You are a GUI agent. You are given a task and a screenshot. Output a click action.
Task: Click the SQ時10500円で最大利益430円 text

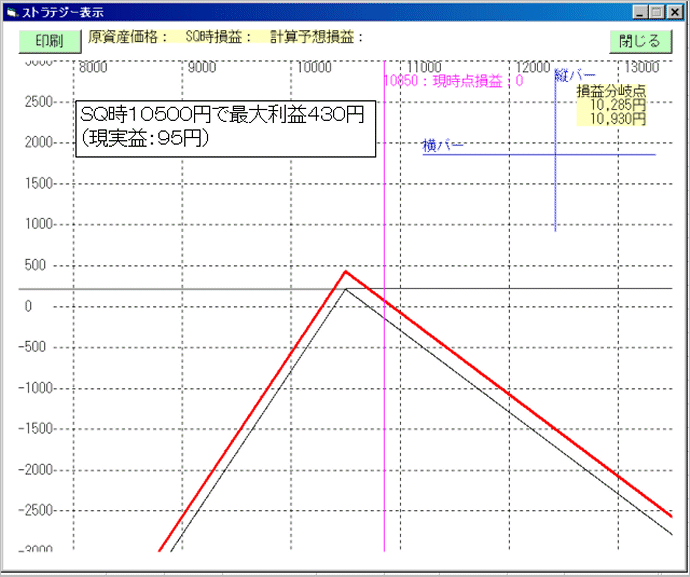pyautogui.click(x=222, y=115)
